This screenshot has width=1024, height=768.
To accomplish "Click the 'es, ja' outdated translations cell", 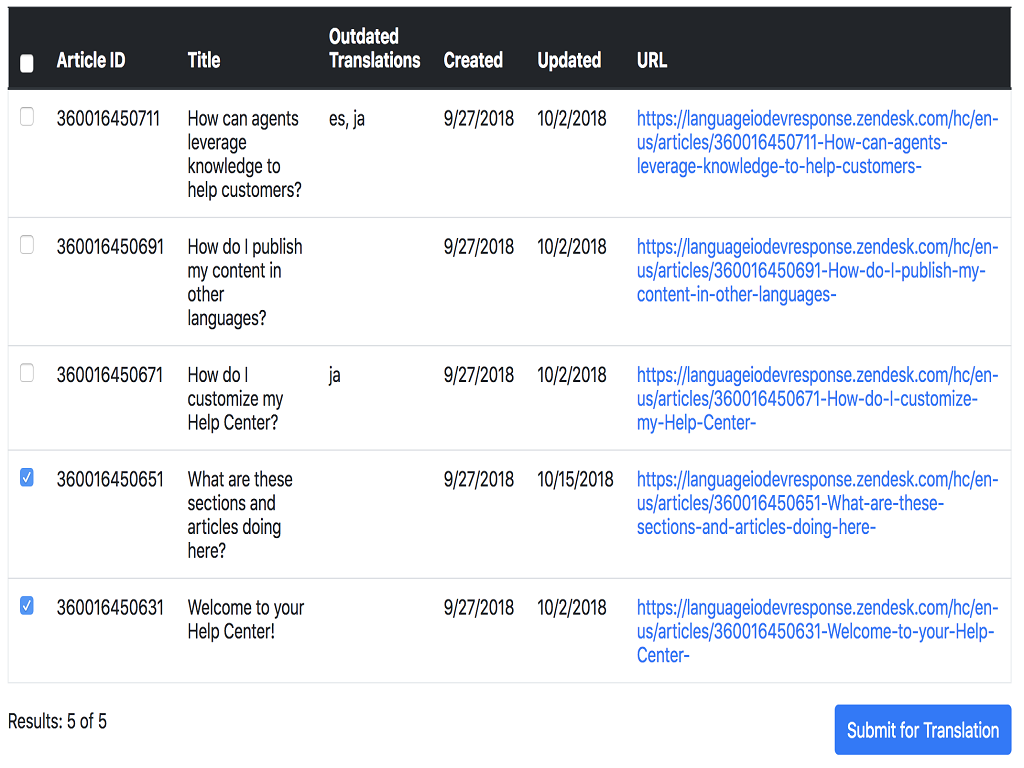I will (x=346, y=119).
